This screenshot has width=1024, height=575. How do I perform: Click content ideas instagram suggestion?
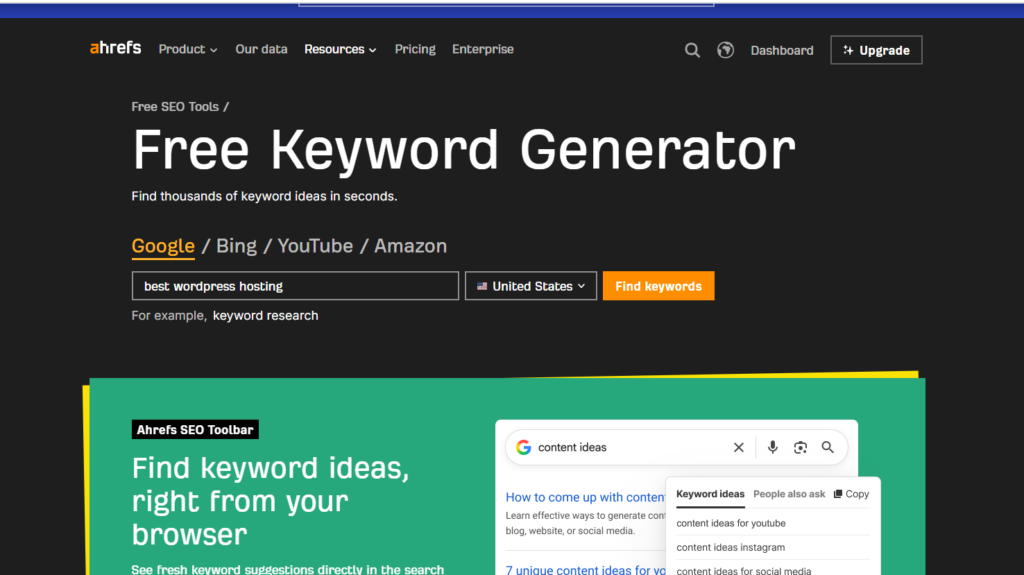point(730,548)
